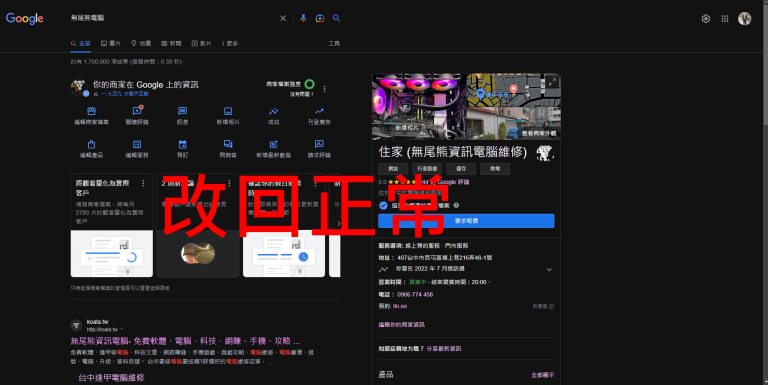Image resolution: width=768 pixels, height=385 pixels.
Task: Switch to the Images search tab
Action: click(x=111, y=44)
